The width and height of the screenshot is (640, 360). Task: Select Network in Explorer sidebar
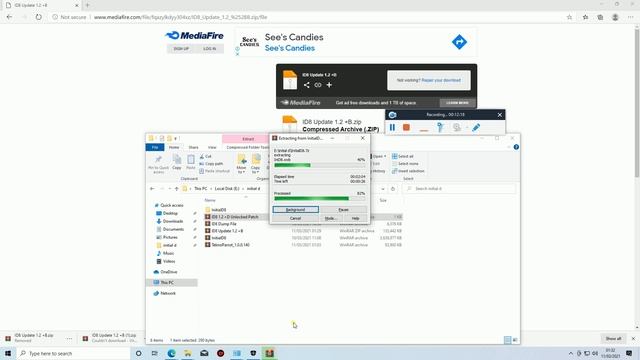(168, 293)
